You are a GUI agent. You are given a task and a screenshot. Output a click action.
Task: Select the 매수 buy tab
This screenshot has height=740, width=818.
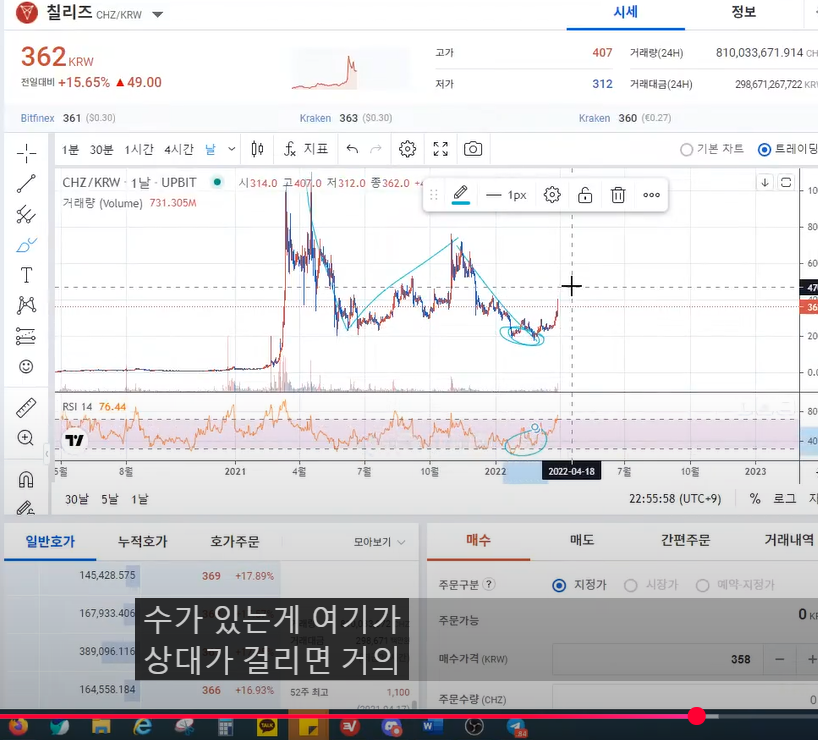pyautogui.click(x=478, y=541)
